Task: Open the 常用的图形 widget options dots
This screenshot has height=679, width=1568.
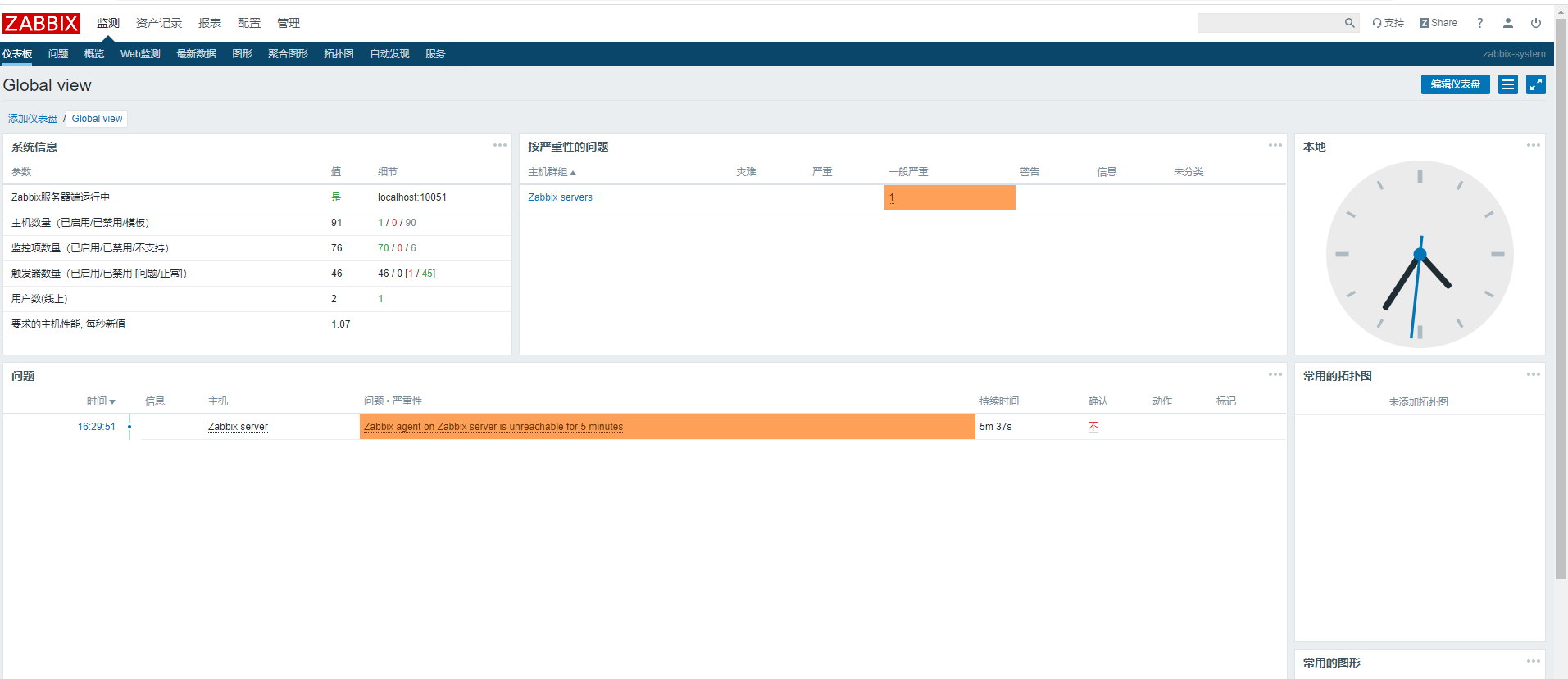Action: [1534, 661]
